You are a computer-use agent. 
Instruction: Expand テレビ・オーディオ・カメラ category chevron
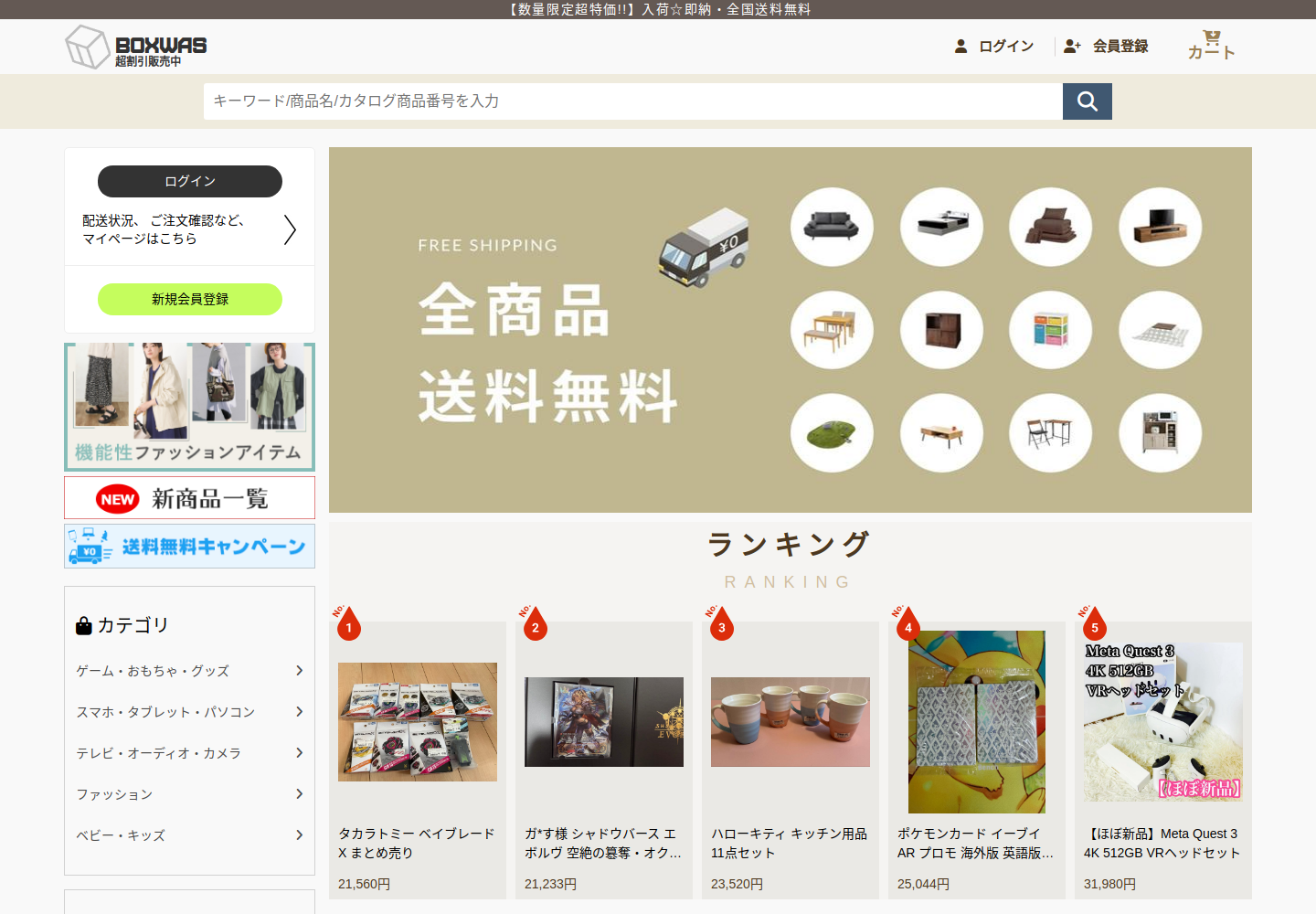[299, 753]
